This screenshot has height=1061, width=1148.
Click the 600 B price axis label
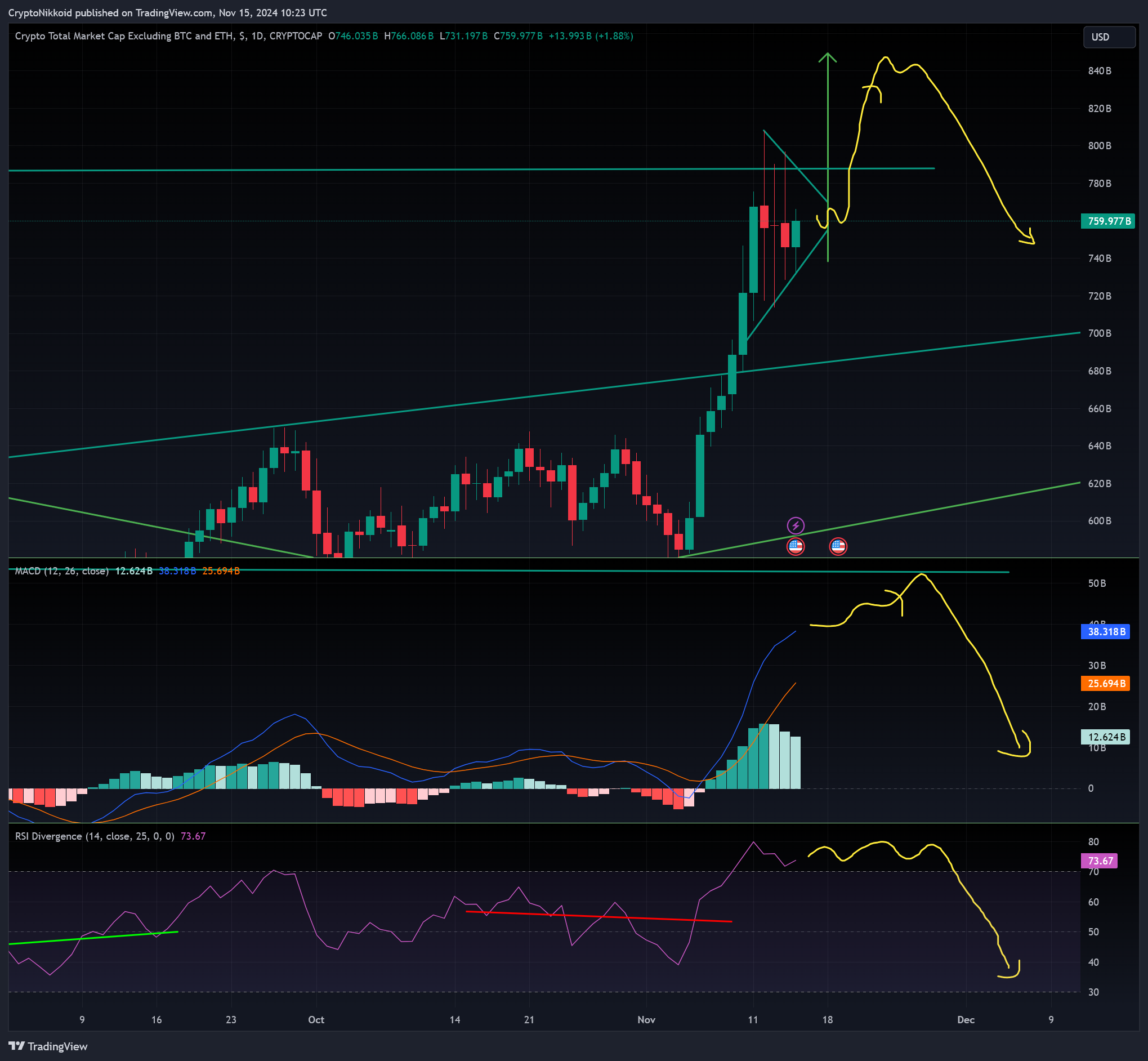(1099, 521)
